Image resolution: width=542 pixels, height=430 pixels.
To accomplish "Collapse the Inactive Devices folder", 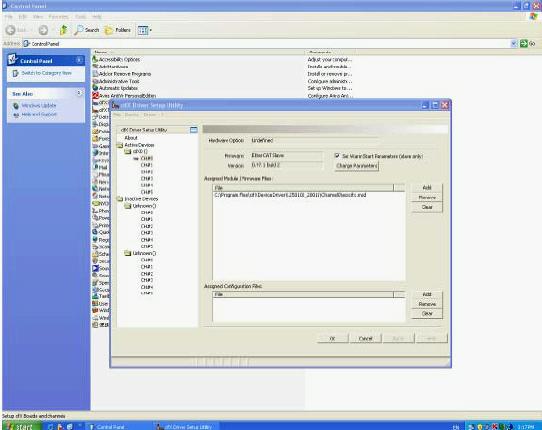I will tap(120, 199).
